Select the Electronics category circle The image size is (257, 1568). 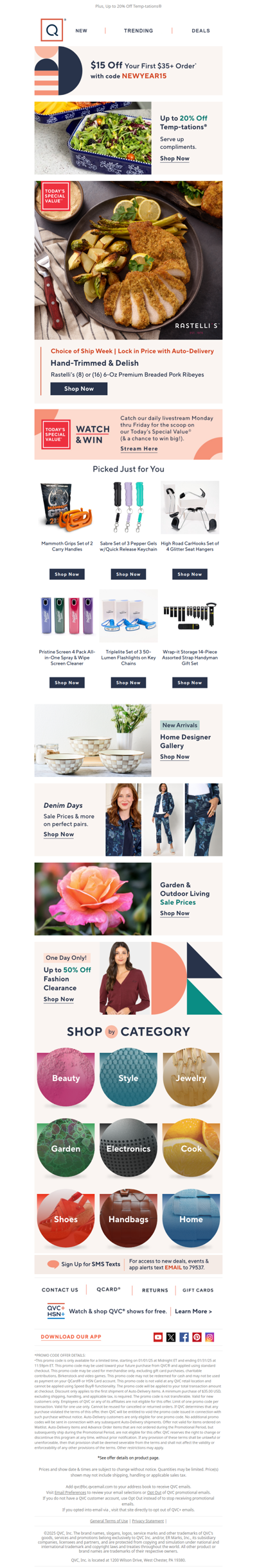pos(128,1148)
